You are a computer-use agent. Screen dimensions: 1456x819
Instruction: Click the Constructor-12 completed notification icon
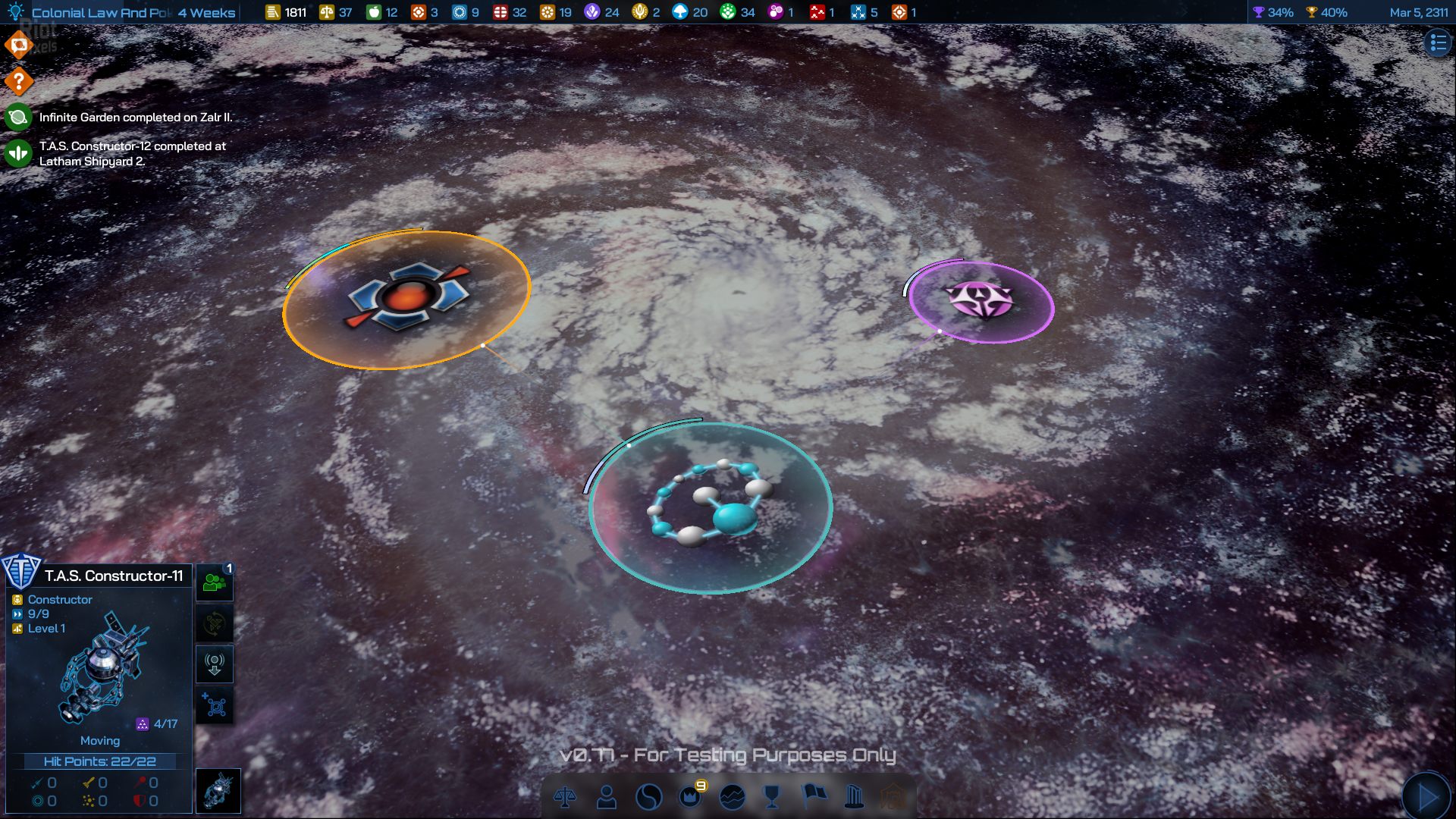click(x=18, y=153)
